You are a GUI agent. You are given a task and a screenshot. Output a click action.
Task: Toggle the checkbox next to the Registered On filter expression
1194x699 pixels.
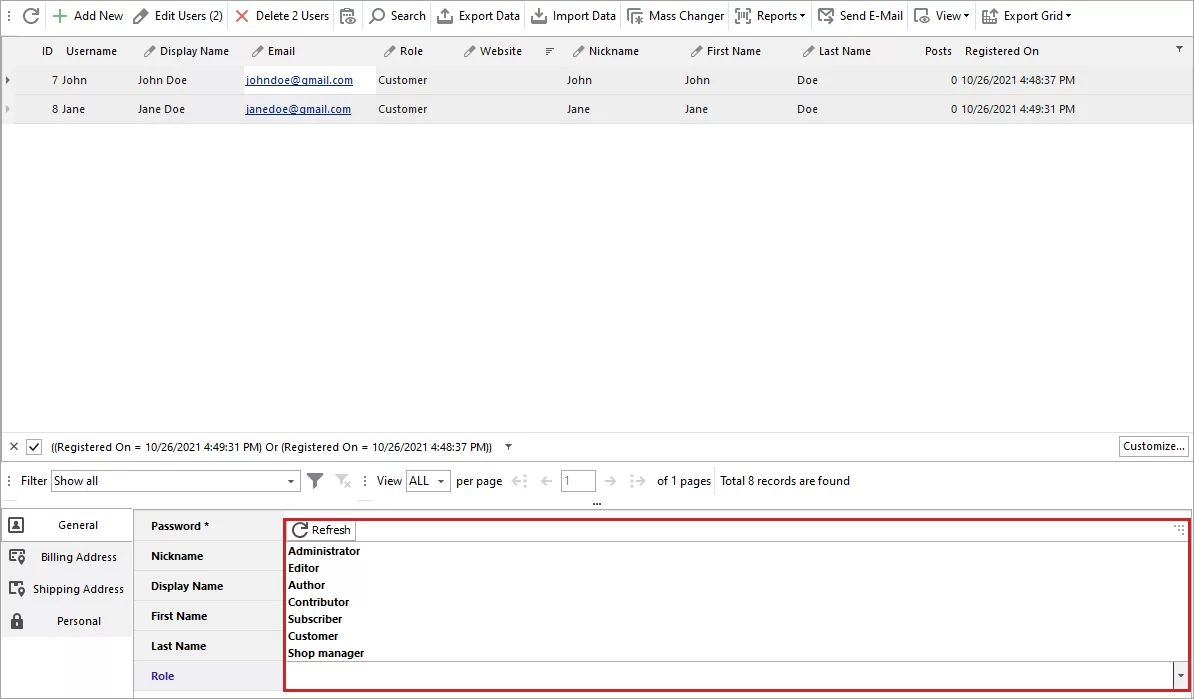(36, 446)
